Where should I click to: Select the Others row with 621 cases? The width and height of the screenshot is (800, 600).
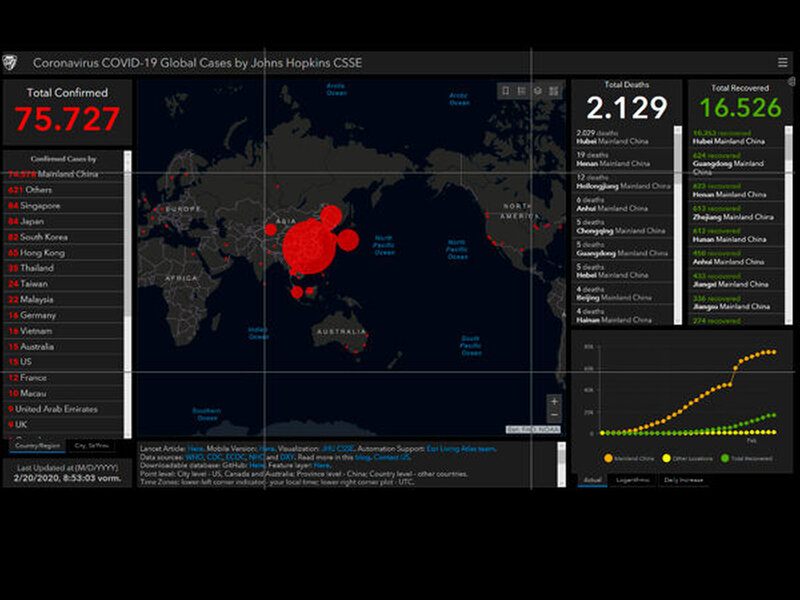point(63,190)
